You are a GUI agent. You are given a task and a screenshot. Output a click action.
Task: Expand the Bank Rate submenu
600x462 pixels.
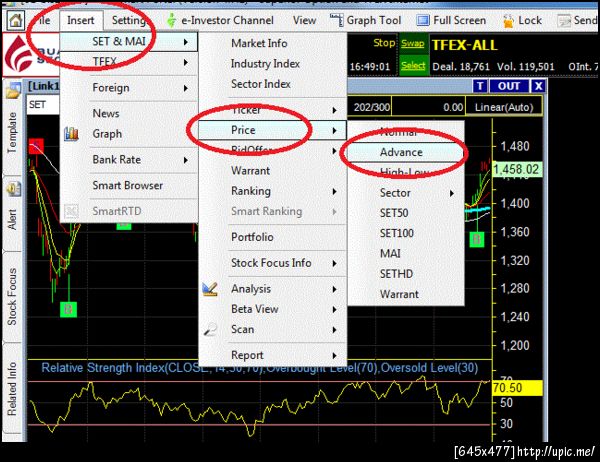click(129, 160)
